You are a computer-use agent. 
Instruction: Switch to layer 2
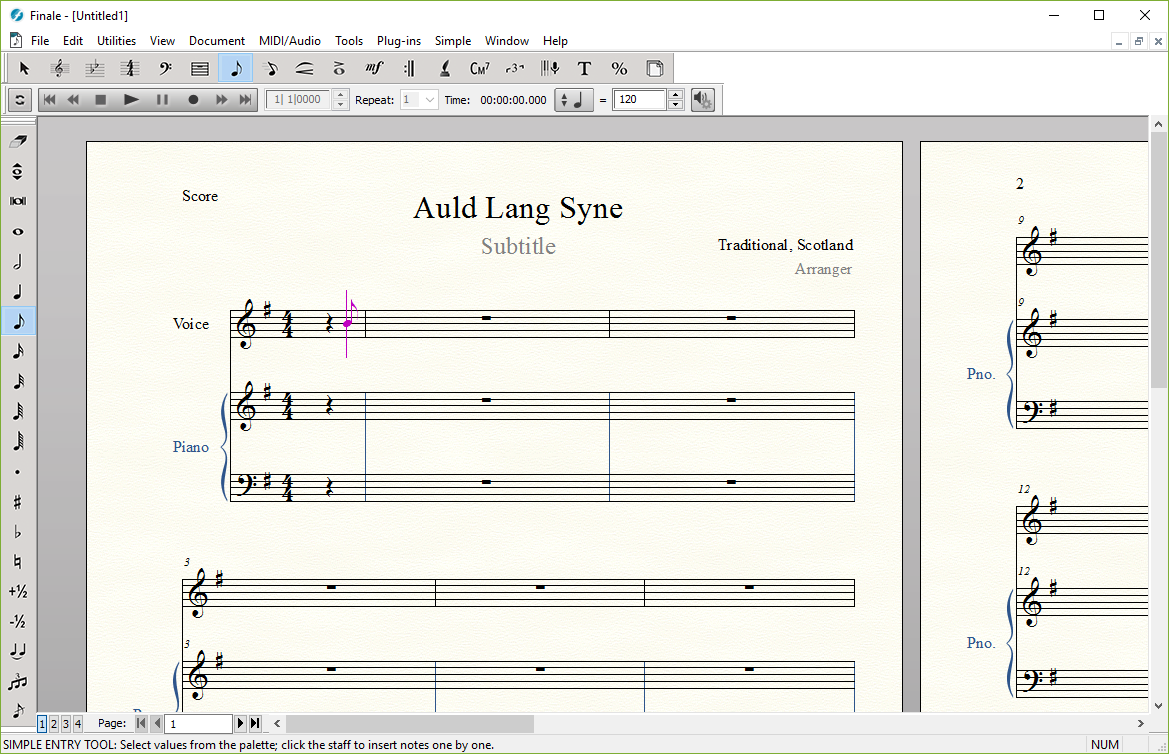[54, 723]
